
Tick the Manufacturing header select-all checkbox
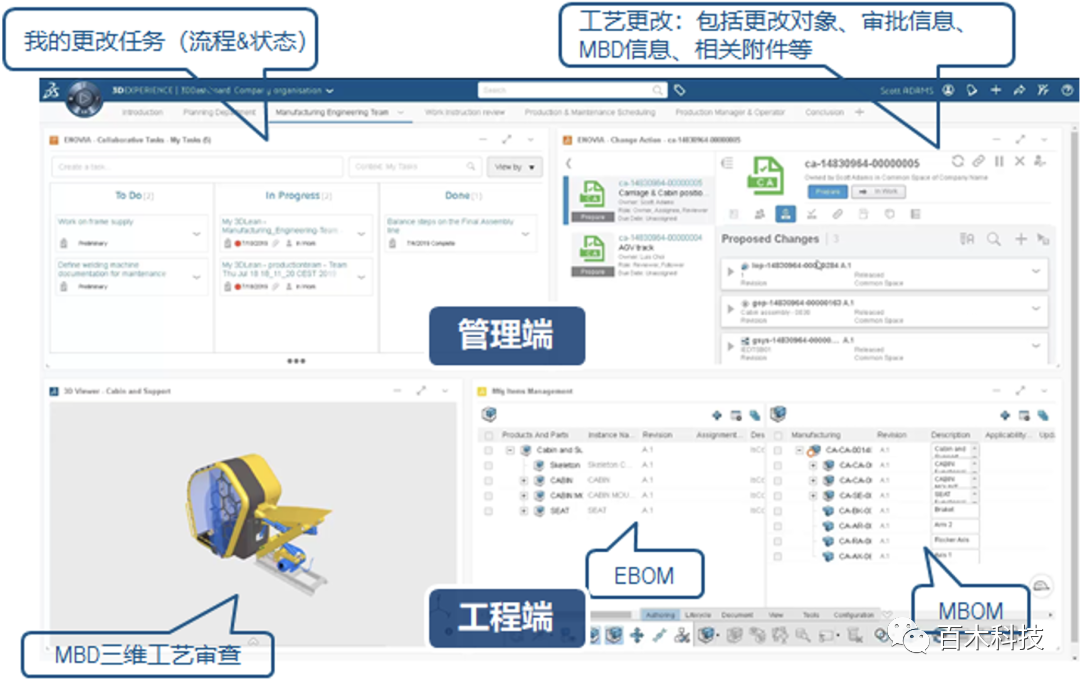click(777, 435)
